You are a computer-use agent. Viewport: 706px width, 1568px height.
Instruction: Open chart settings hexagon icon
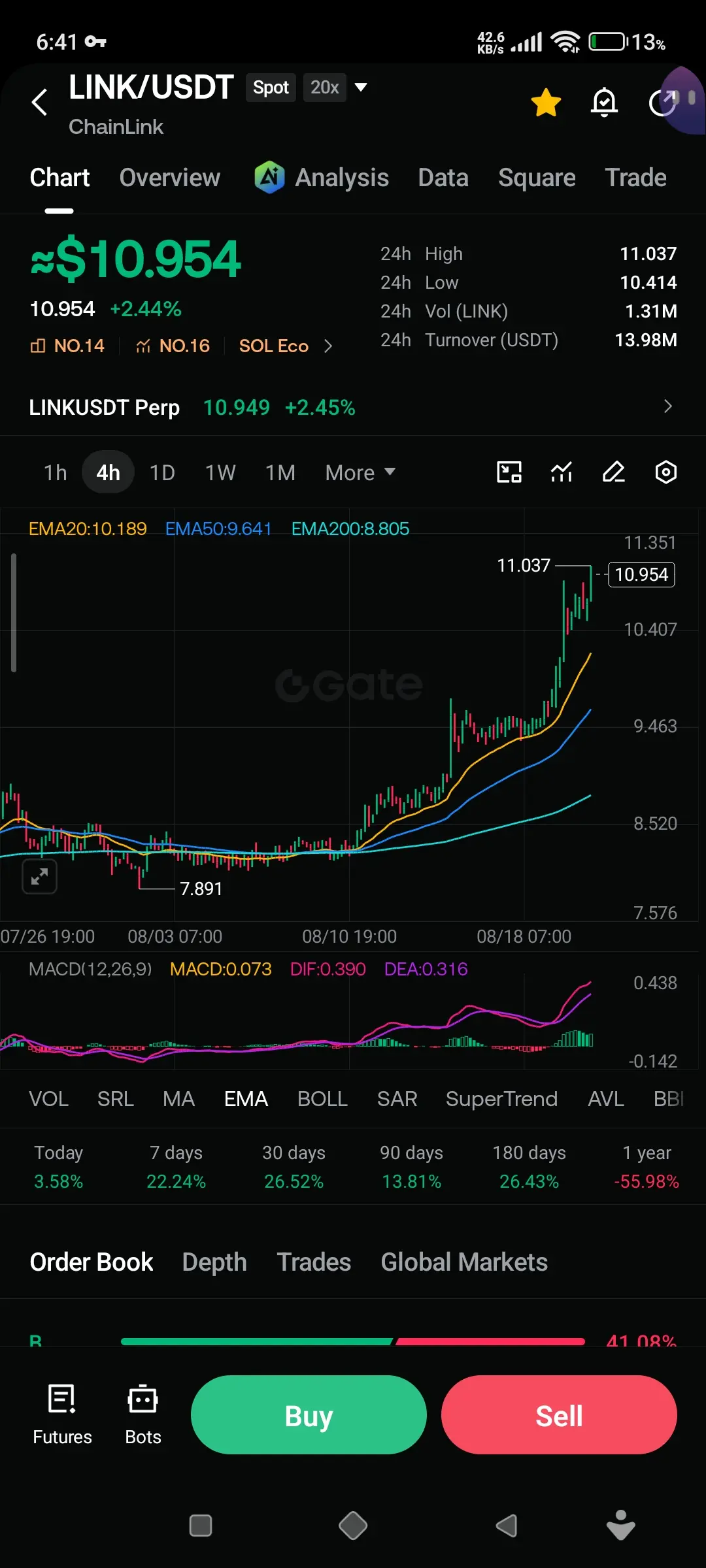(665, 472)
